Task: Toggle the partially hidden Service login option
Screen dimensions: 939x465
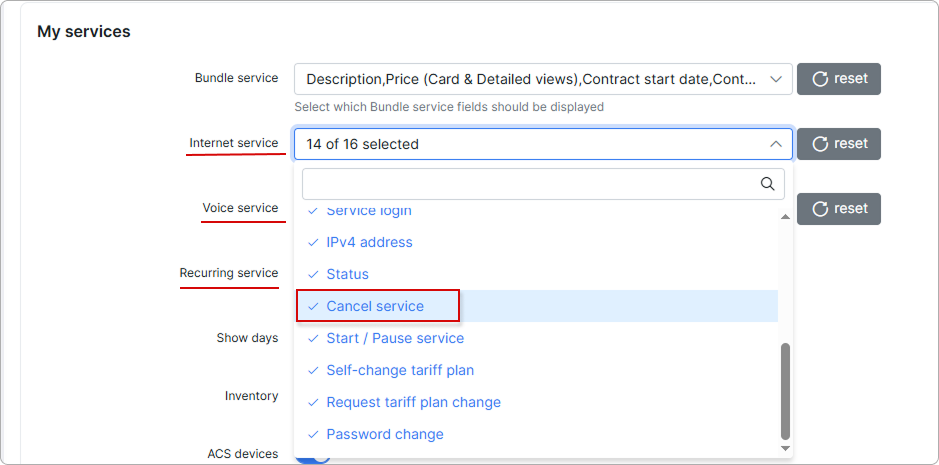Action: click(x=369, y=212)
